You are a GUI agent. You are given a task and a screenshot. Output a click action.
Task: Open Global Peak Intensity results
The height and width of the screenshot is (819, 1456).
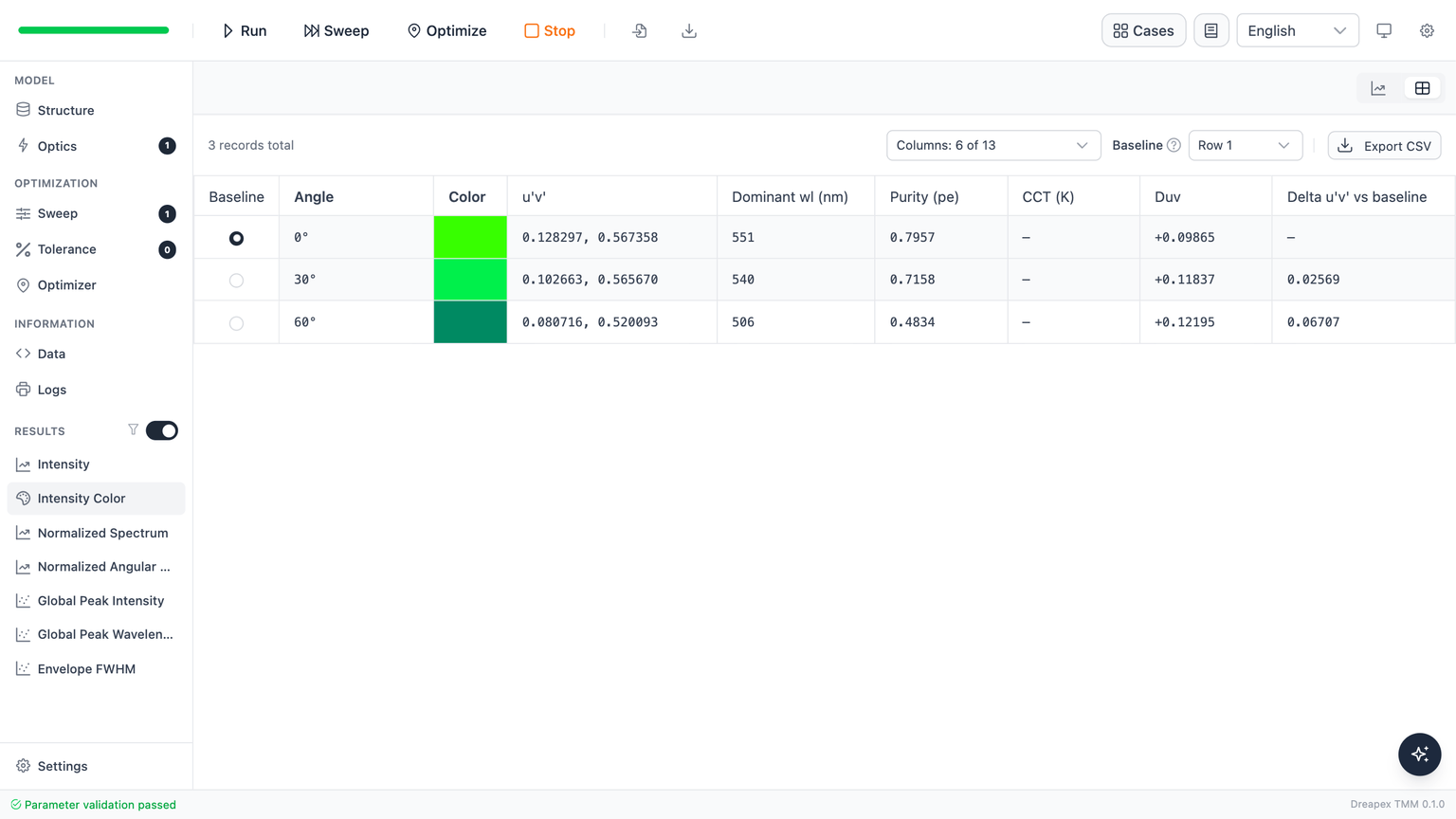click(96, 601)
